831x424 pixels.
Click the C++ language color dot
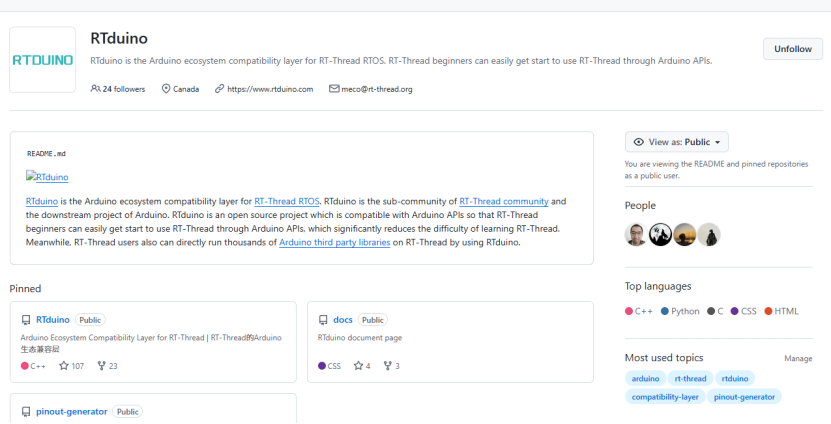click(x=629, y=311)
